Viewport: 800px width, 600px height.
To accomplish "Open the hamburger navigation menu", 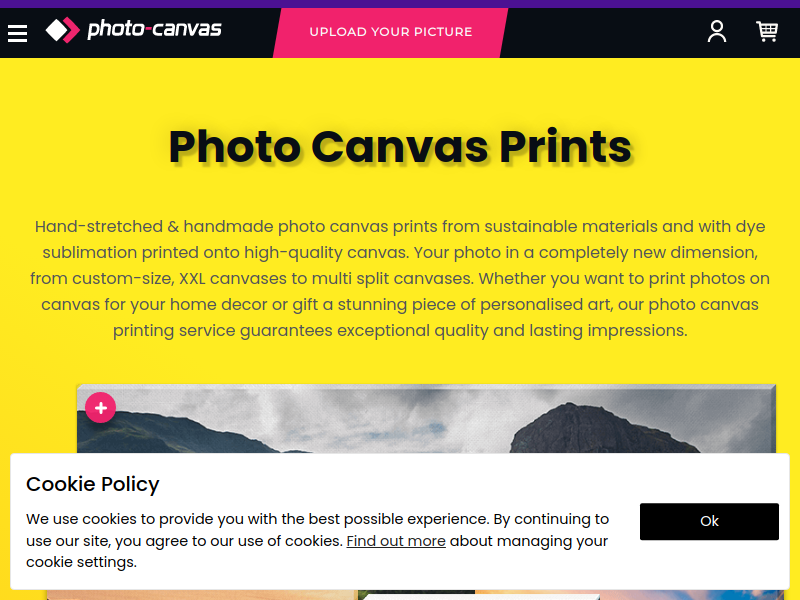I will tap(17, 34).
